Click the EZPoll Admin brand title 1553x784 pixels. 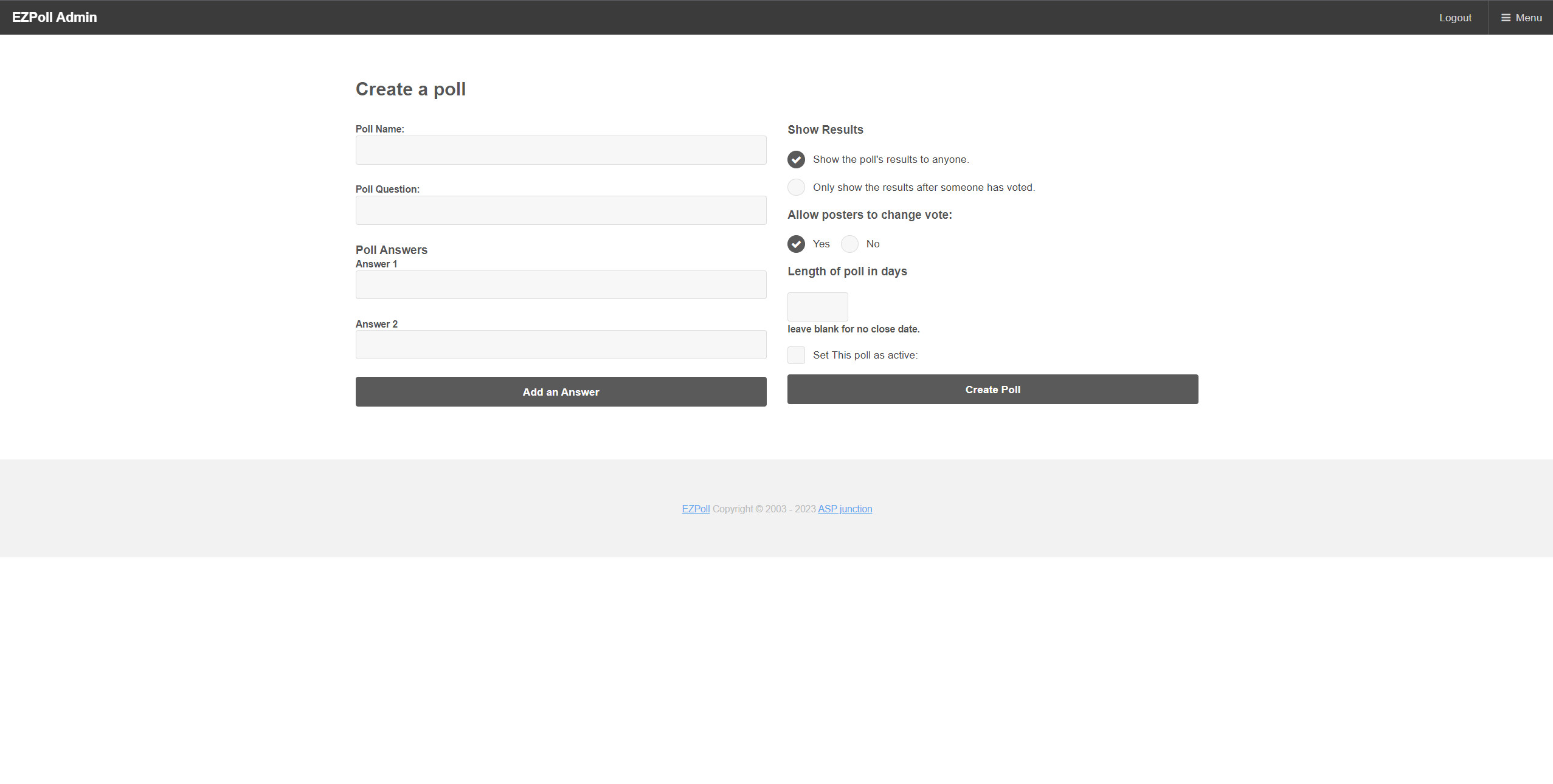pyautogui.click(x=55, y=18)
